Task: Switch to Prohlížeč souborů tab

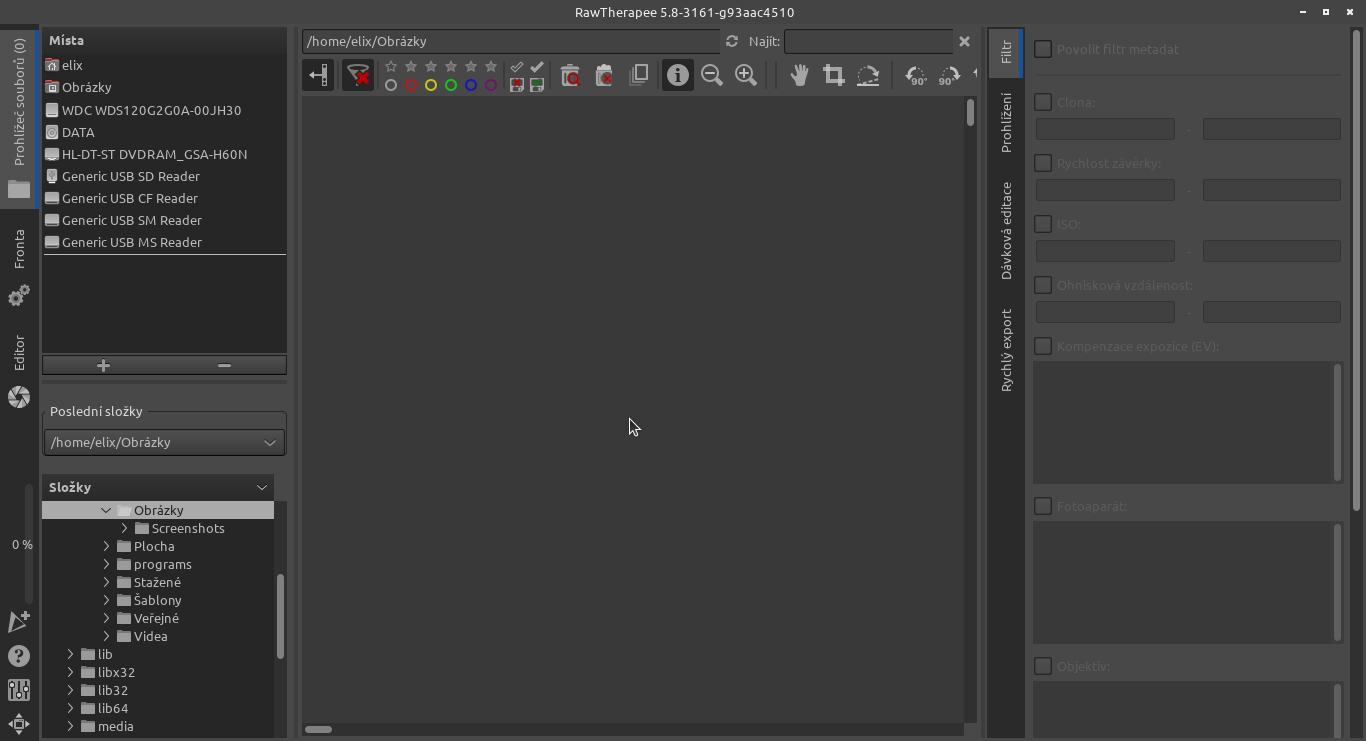Action: point(19,118)
